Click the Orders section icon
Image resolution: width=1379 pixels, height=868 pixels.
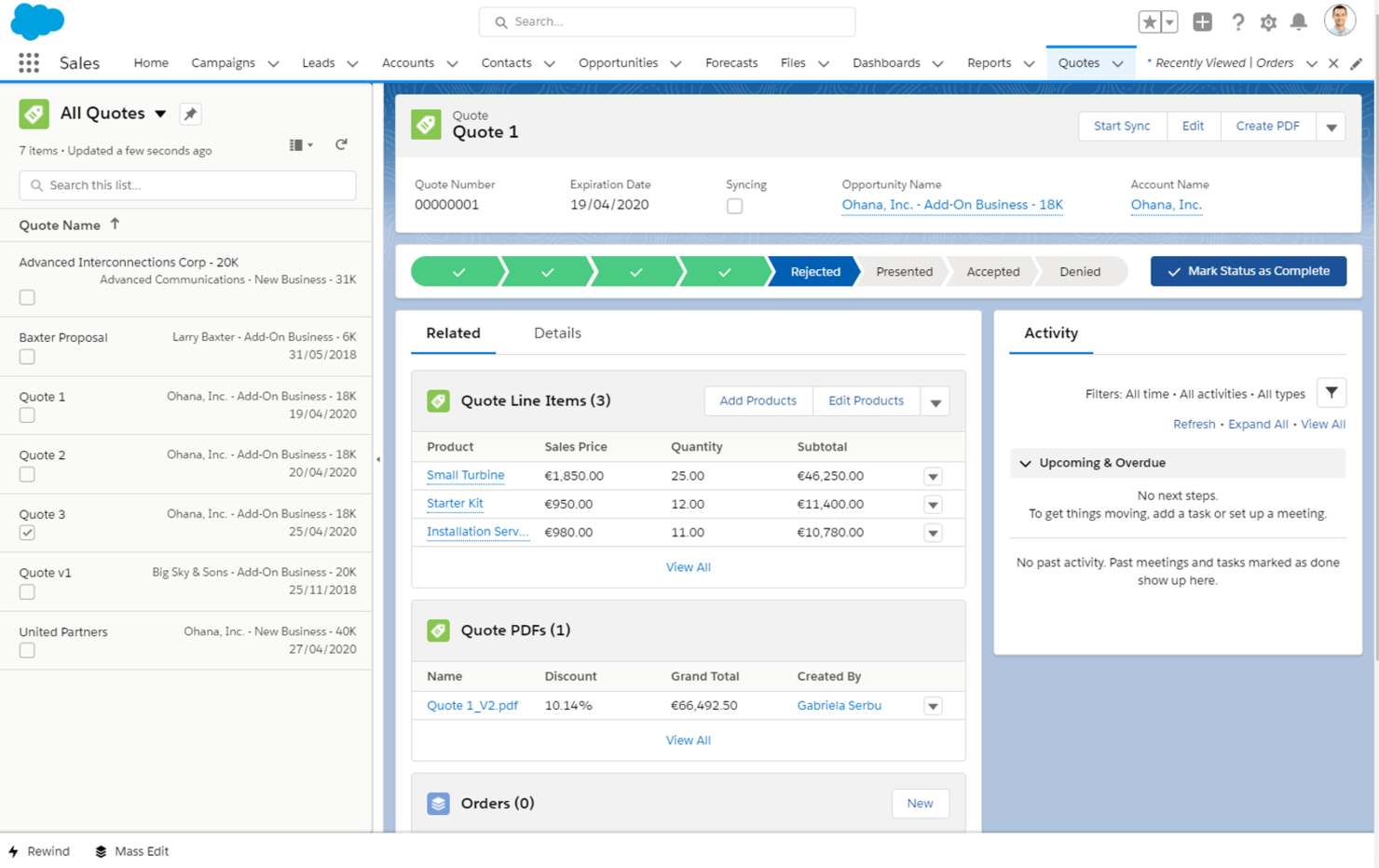(x=438, y=804)
